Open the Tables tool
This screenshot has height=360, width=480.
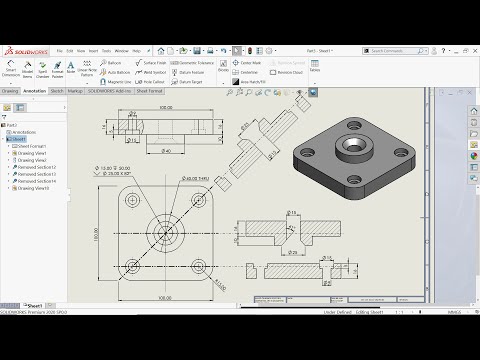315,66
